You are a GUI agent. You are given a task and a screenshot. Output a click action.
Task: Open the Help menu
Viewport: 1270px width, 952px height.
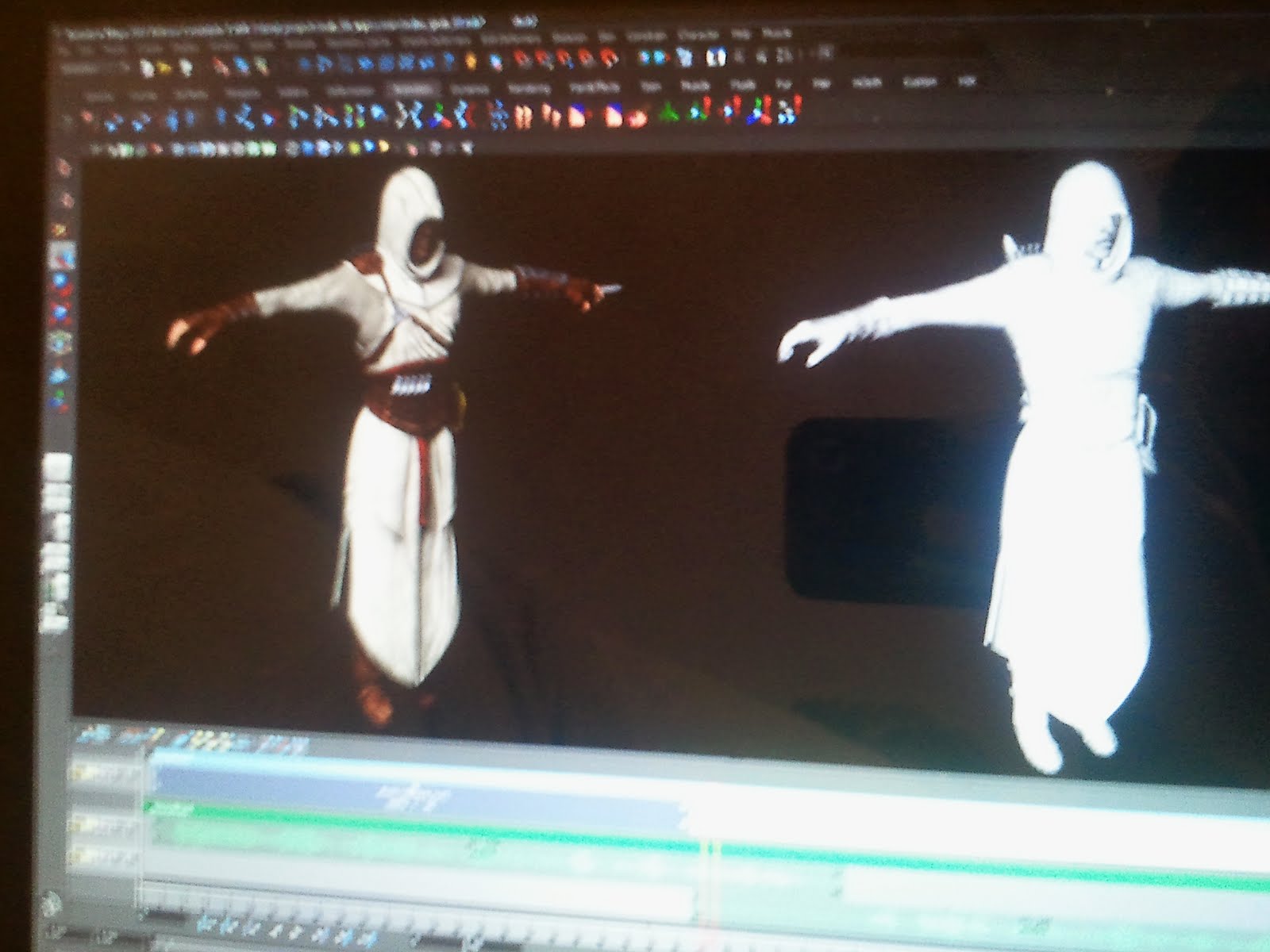point(741,36)
